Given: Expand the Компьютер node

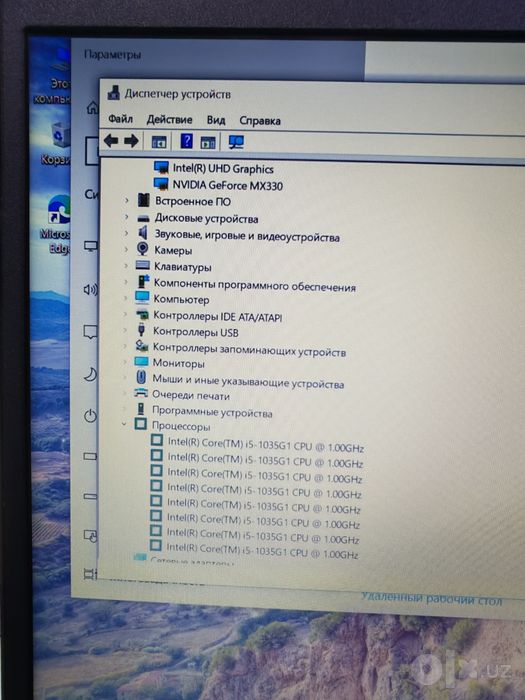Looking at the screenshot, I should [126, 298].
